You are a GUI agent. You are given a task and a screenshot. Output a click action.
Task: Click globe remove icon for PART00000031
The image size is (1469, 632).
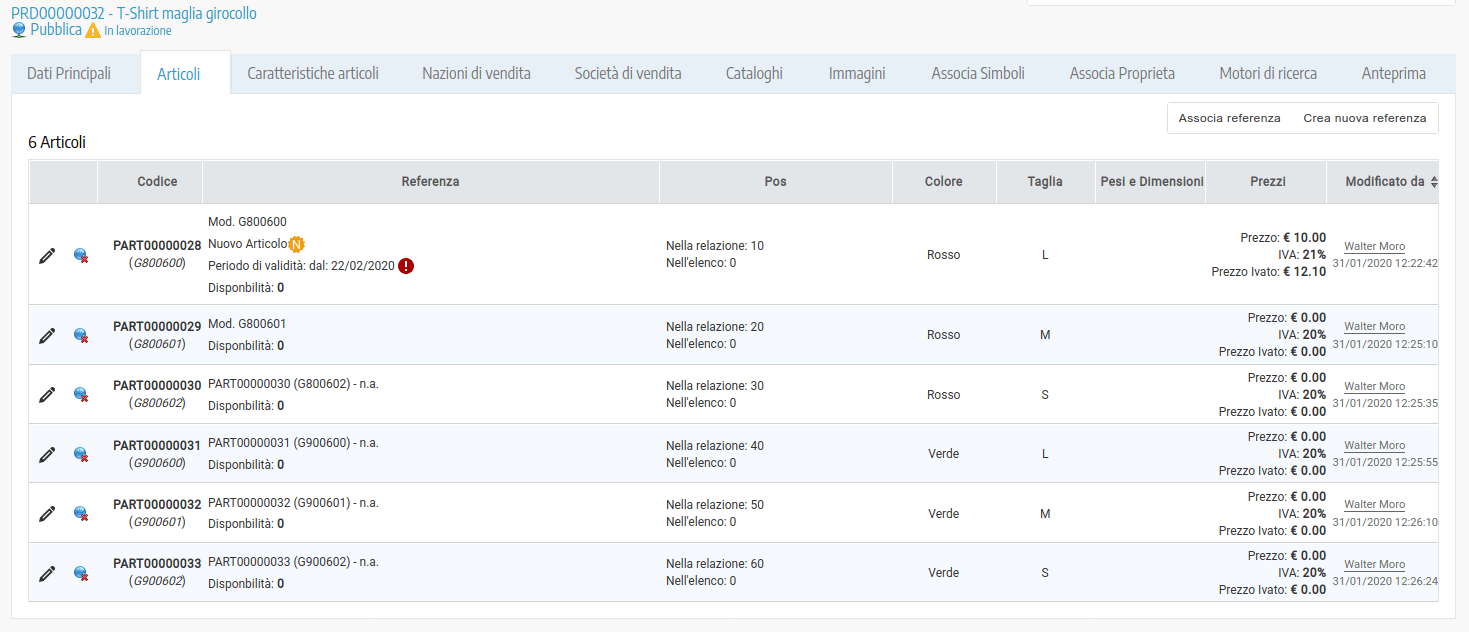coord(81,455)
